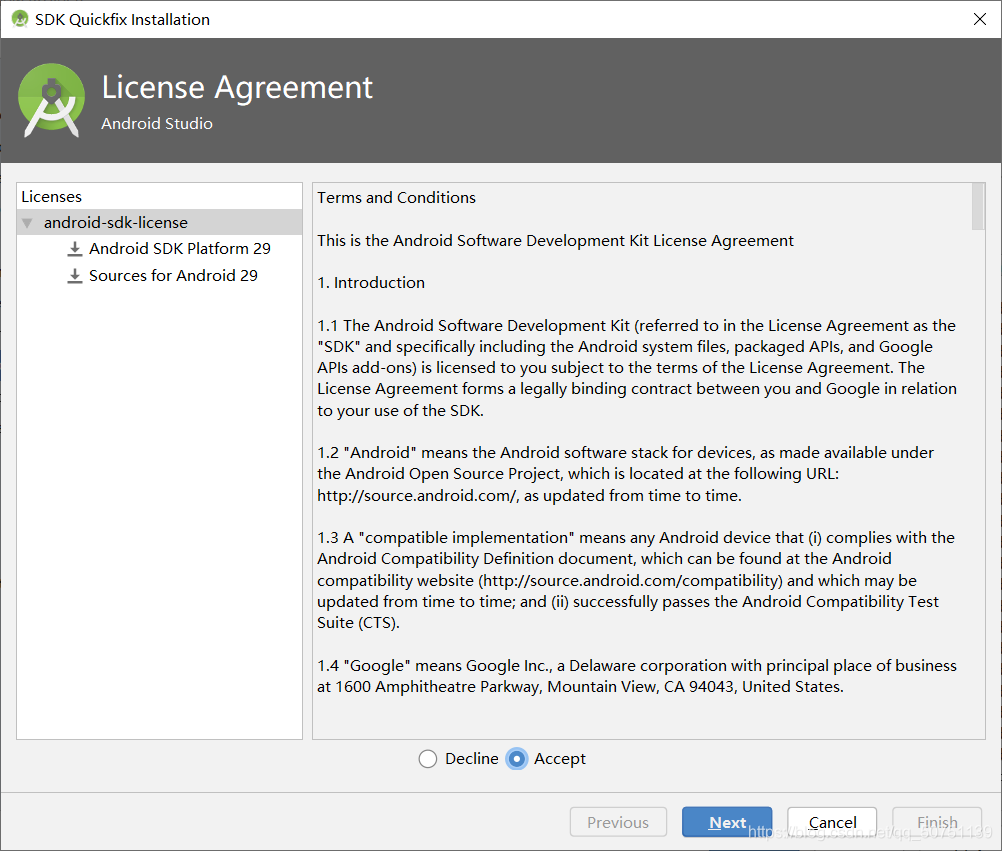Screen dimensions: 1002x851
Task: Click the Terms and Conditions heading
Action: coord(396,198)
